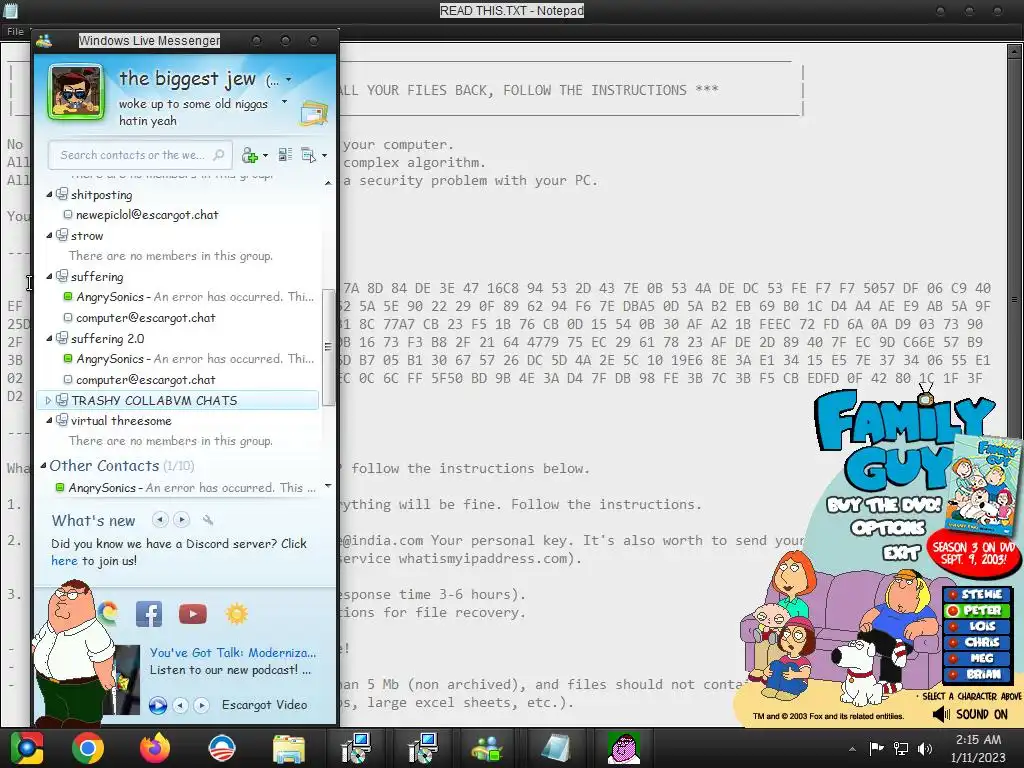The image size is (1024, 768).
Task: Collapse the suffering 2.0 group
Action: click(x=49, y=338)
